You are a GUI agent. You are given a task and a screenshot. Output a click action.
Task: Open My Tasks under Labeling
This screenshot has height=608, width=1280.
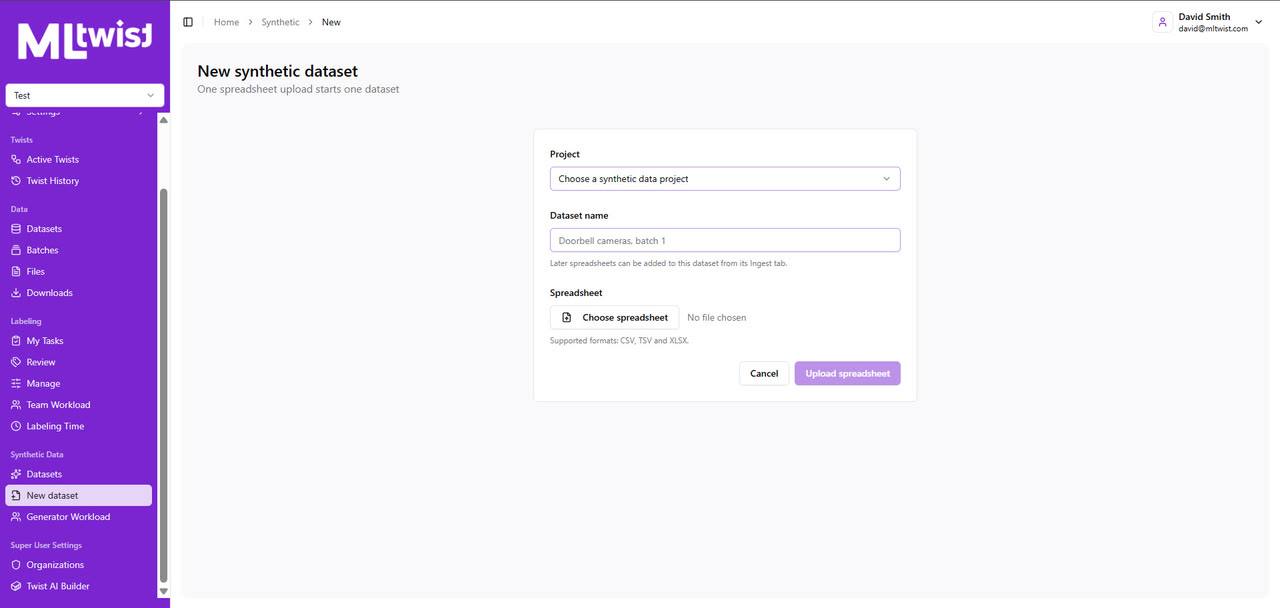(79, 341)
